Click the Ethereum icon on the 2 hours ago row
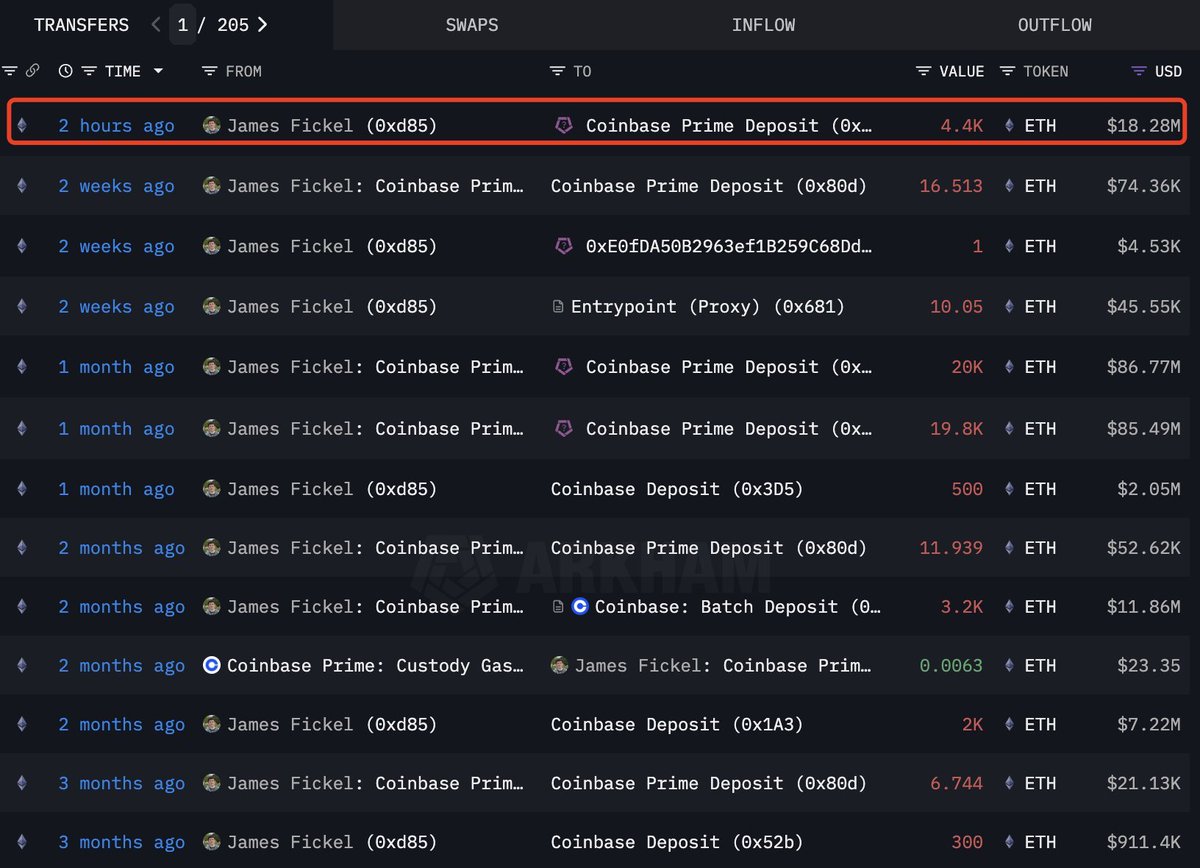 [22, 126]
